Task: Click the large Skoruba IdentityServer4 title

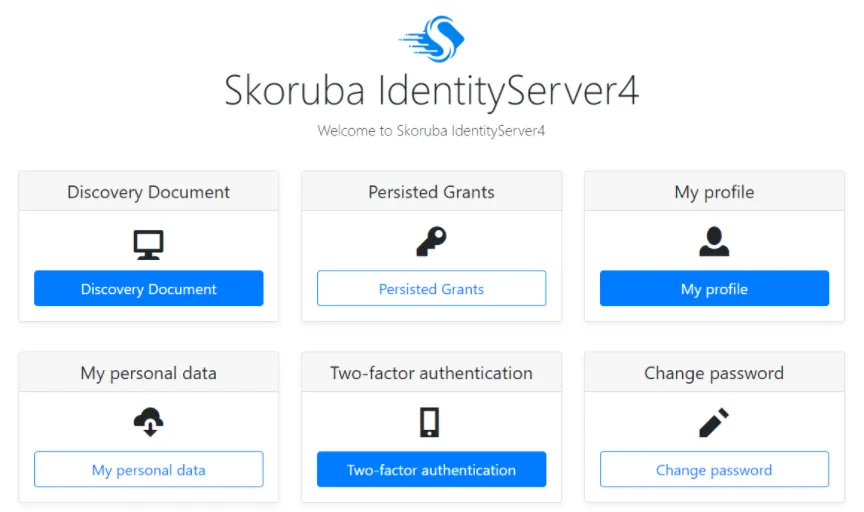Action: 431,91
